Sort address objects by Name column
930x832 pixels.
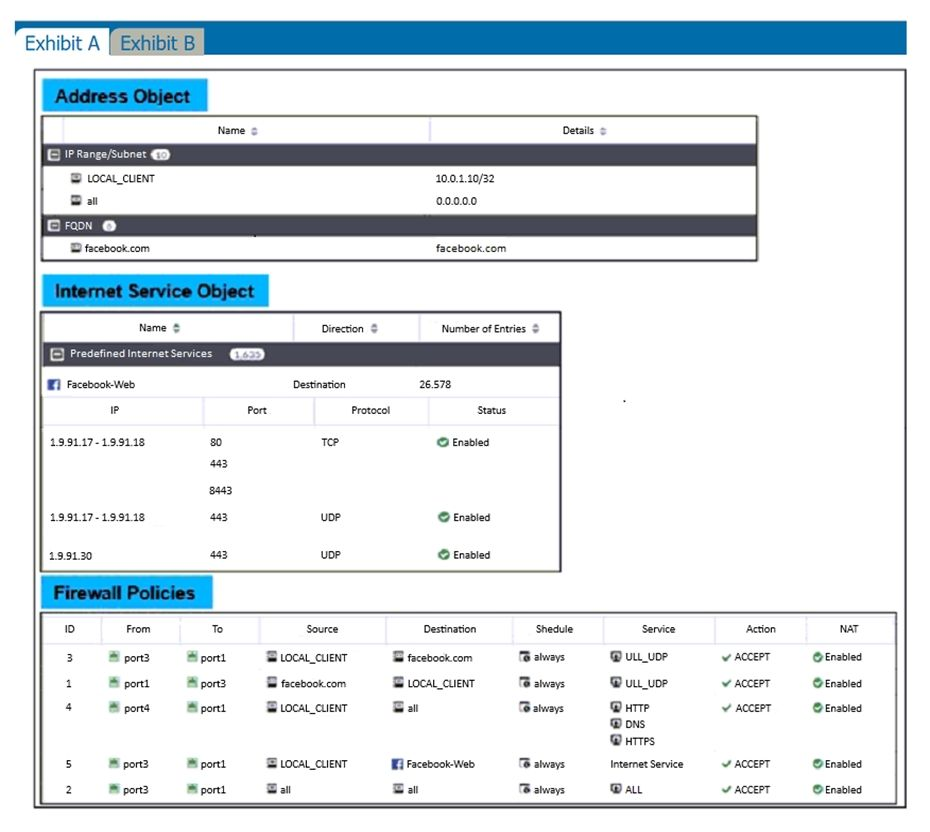click(x=254, y=131)
